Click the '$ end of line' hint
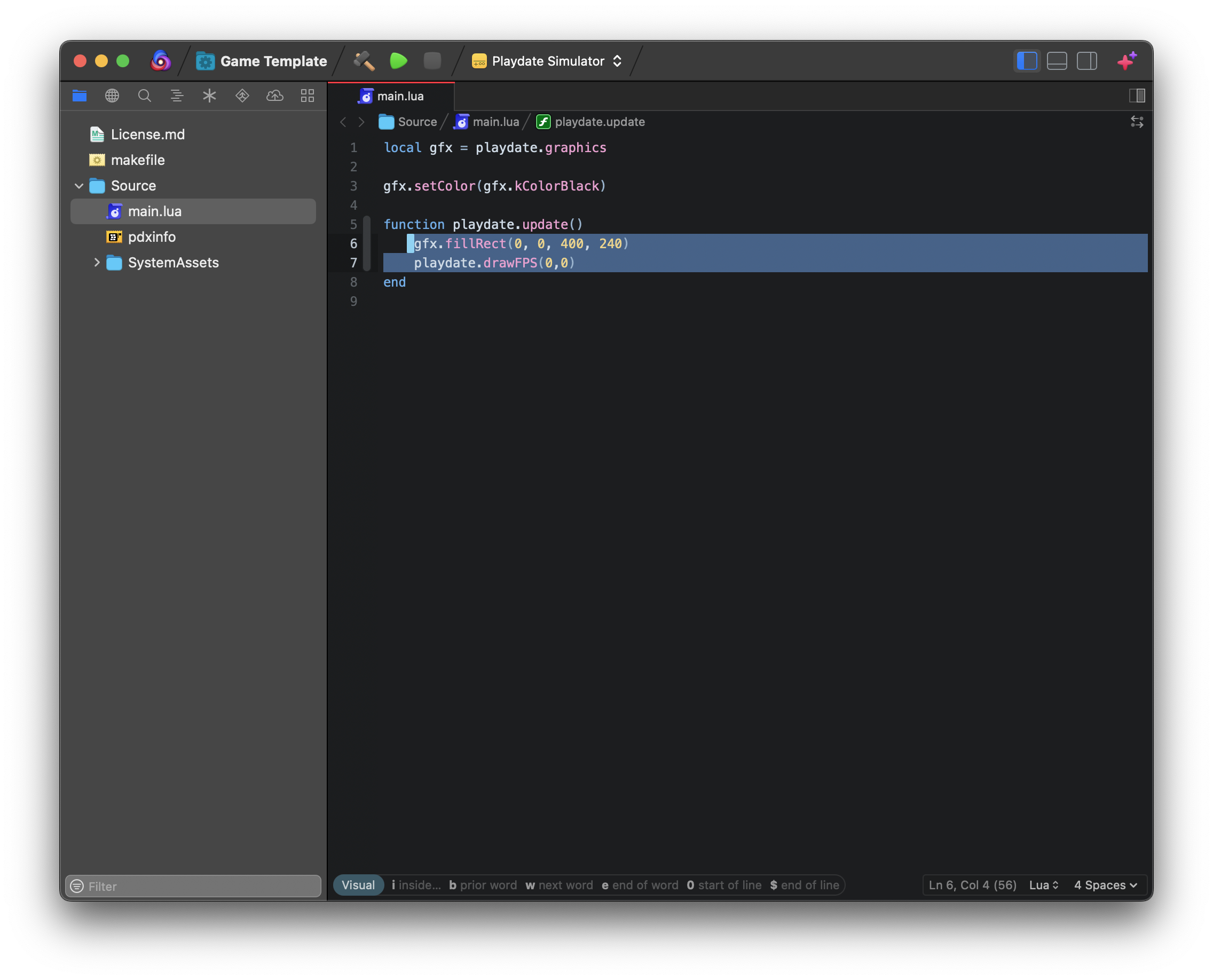The width and height of the screenshot is (1213, 980). coord(805,885)
